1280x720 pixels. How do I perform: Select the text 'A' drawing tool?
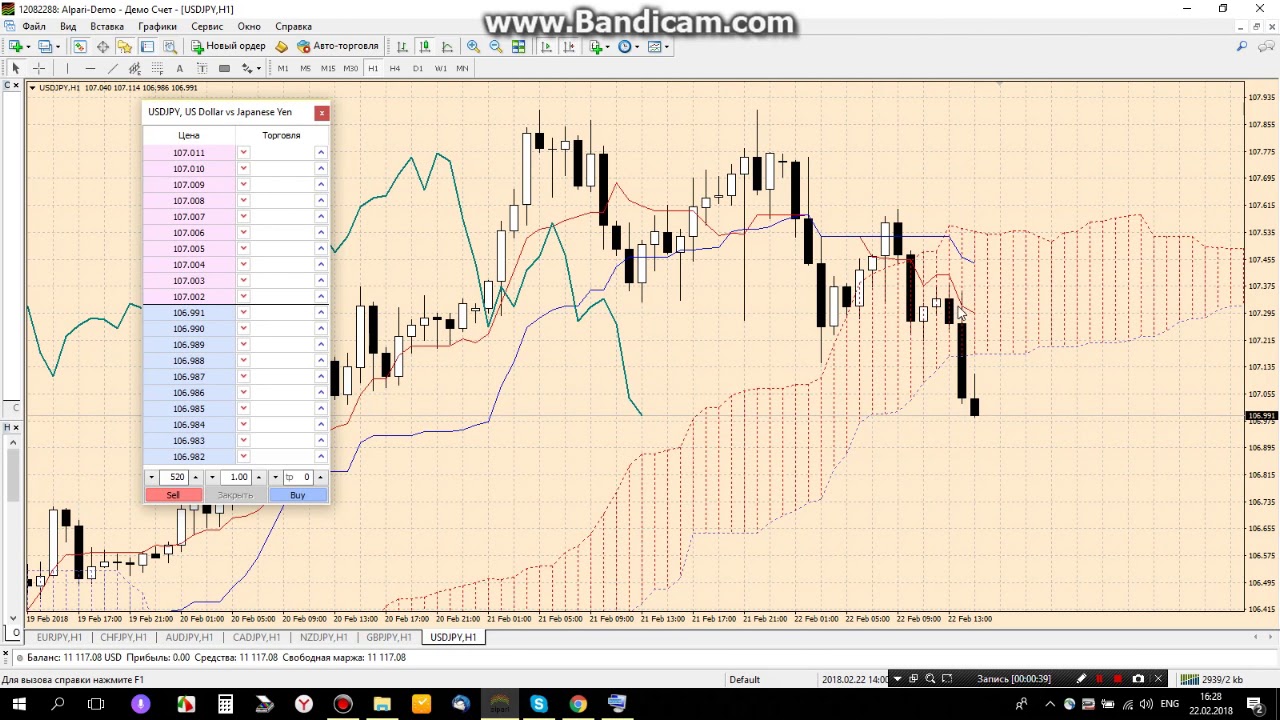179,68
